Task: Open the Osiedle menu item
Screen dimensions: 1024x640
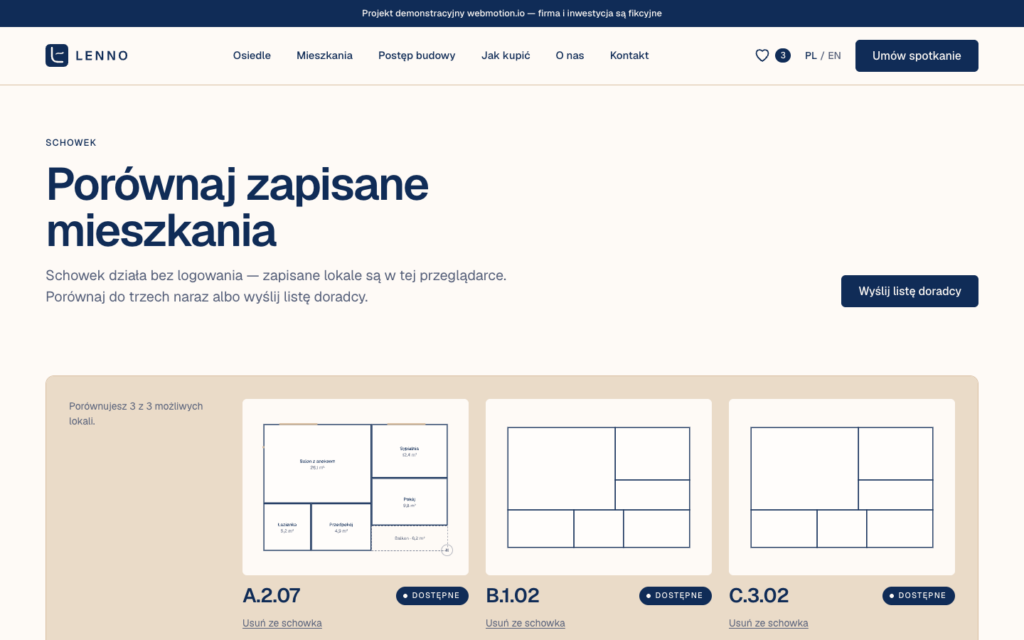Action: (252, 56)
